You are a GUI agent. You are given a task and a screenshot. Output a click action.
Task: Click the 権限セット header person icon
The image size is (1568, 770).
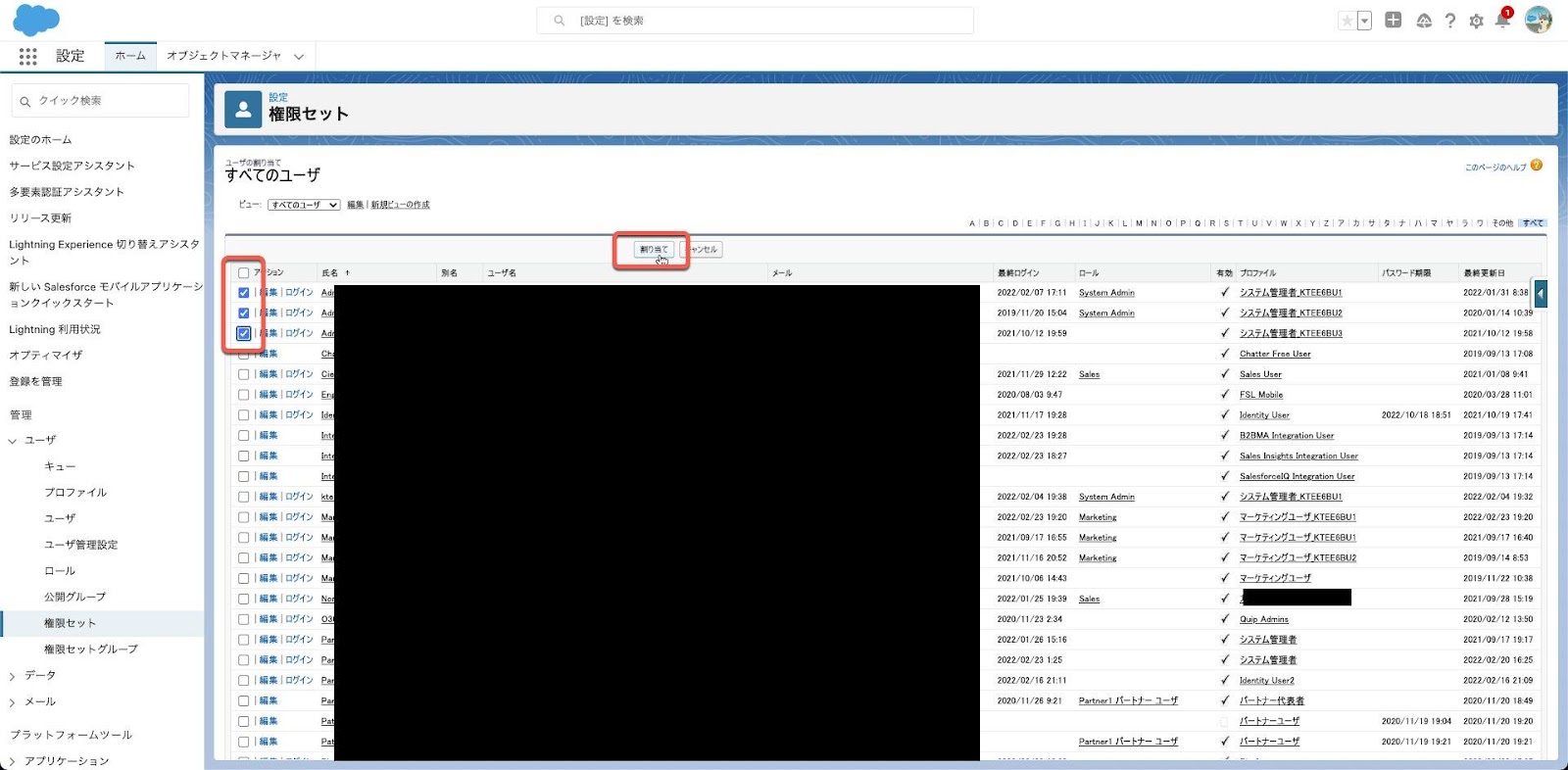(243, 110)
